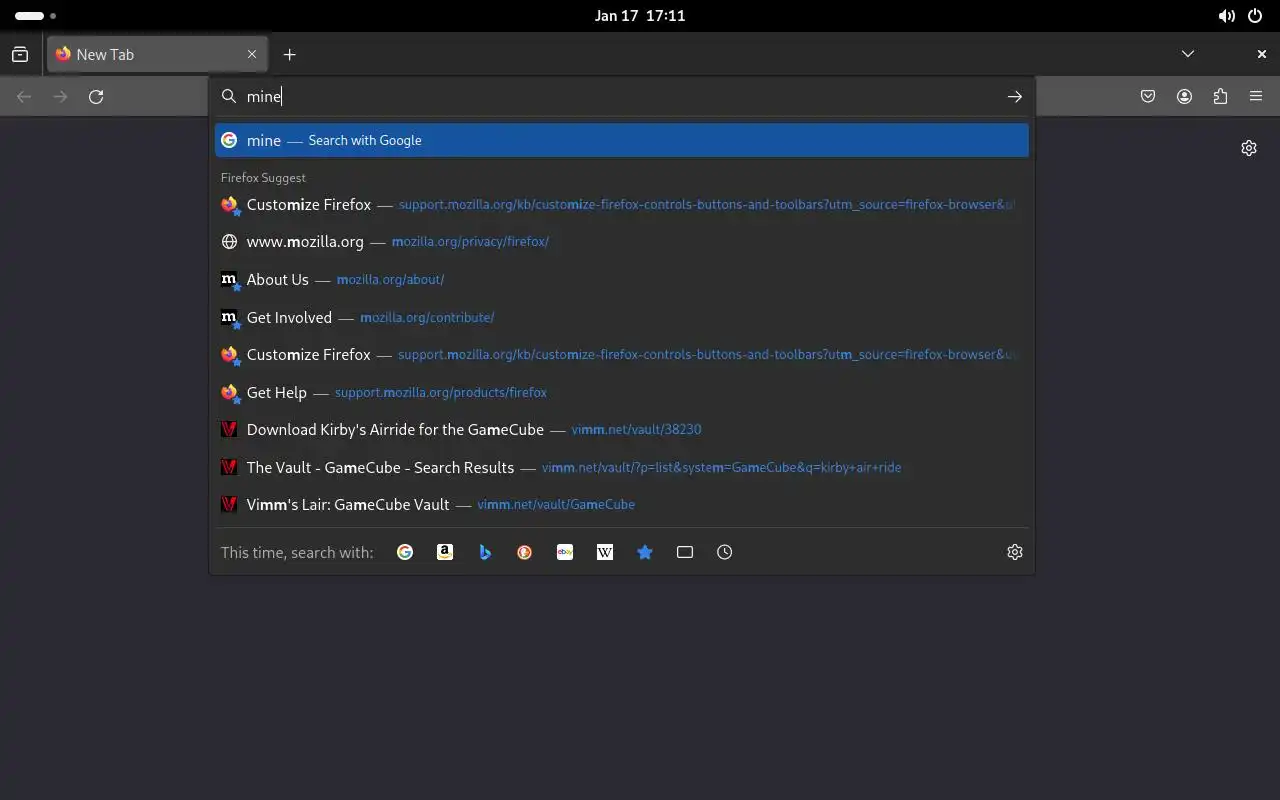Open the system volume indicator
This screenshot has width=1280, height=800.
1226,16
